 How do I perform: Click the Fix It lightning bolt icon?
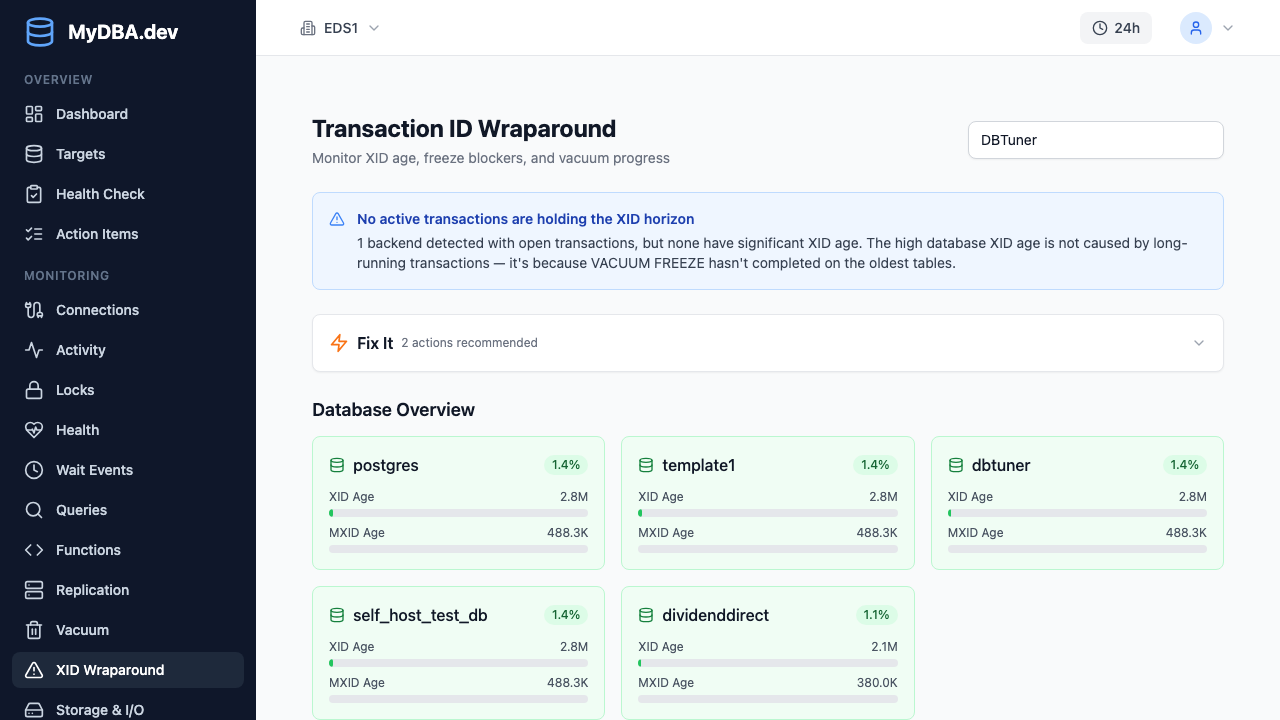pyautogui.click(x=339, y=343)
